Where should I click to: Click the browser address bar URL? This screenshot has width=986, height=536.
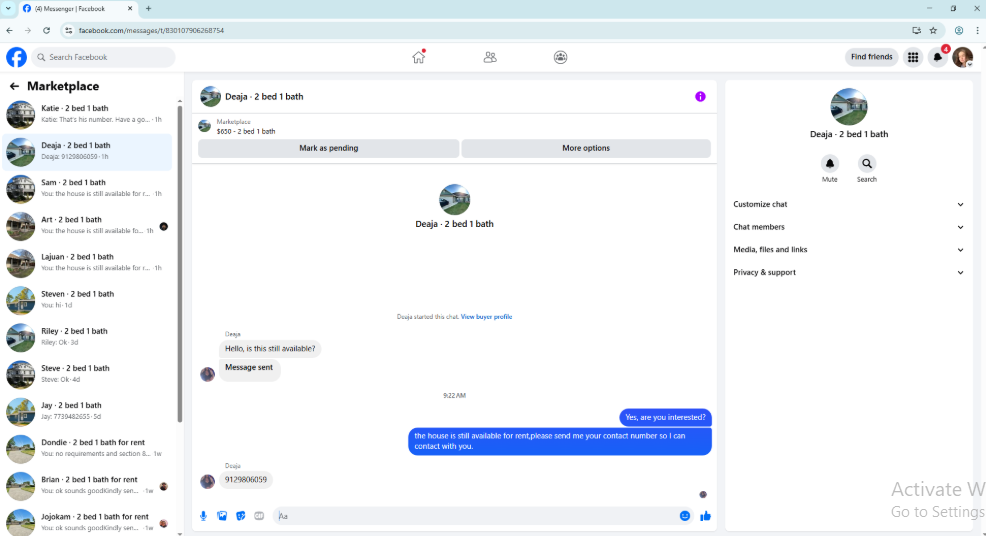152,30
